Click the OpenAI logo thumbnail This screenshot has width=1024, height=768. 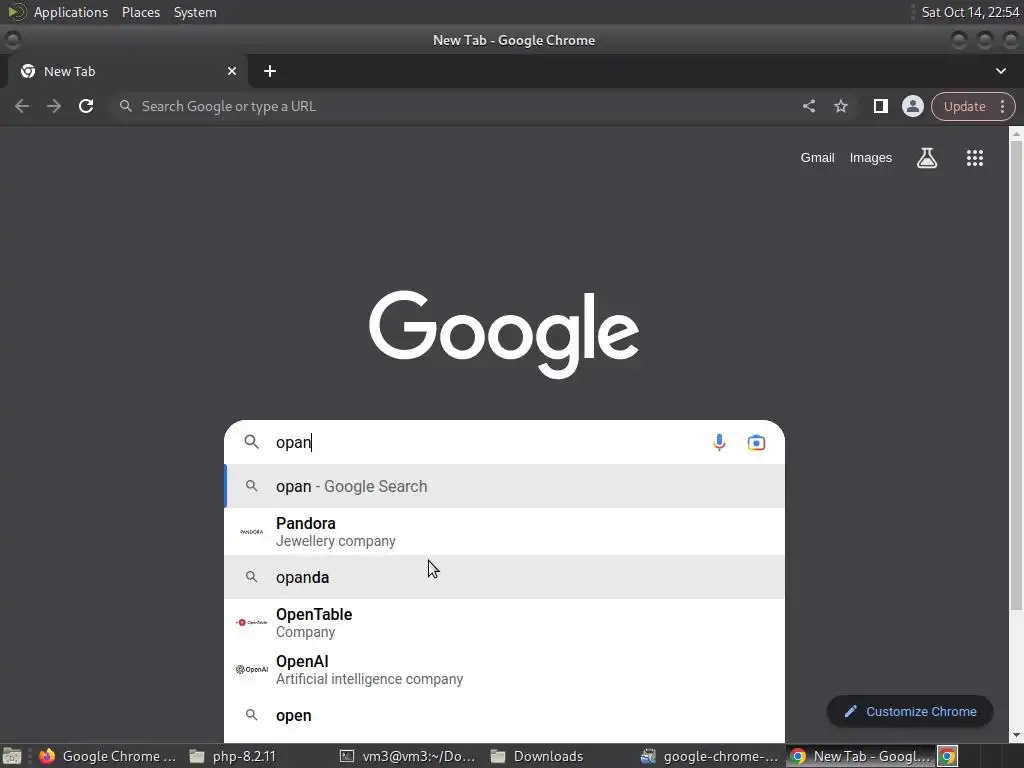coord(251,669)
